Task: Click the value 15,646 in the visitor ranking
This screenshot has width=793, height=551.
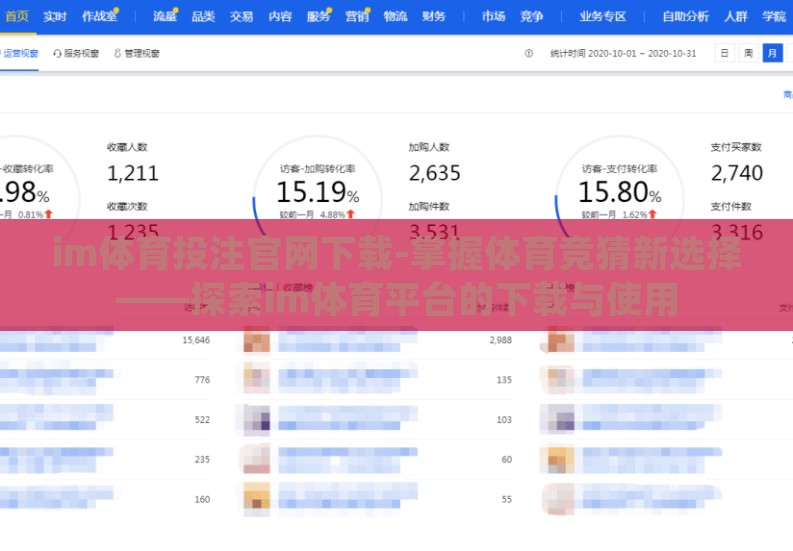Action: click(196, 340)
